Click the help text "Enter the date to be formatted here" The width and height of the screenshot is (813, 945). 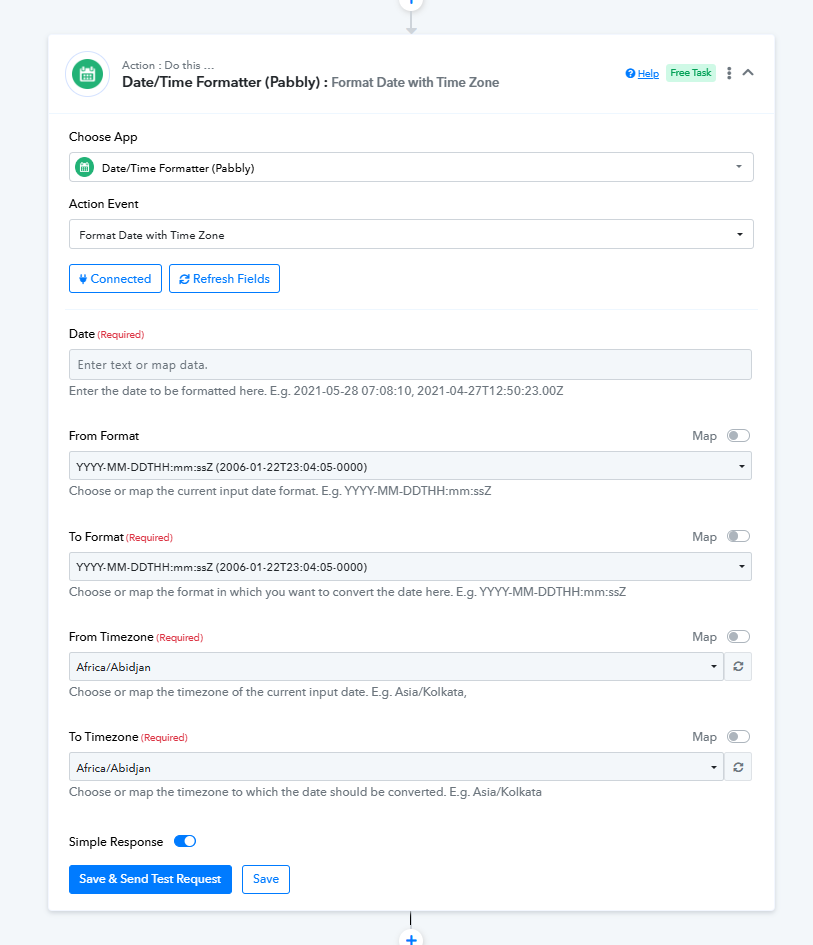point(168,391)
